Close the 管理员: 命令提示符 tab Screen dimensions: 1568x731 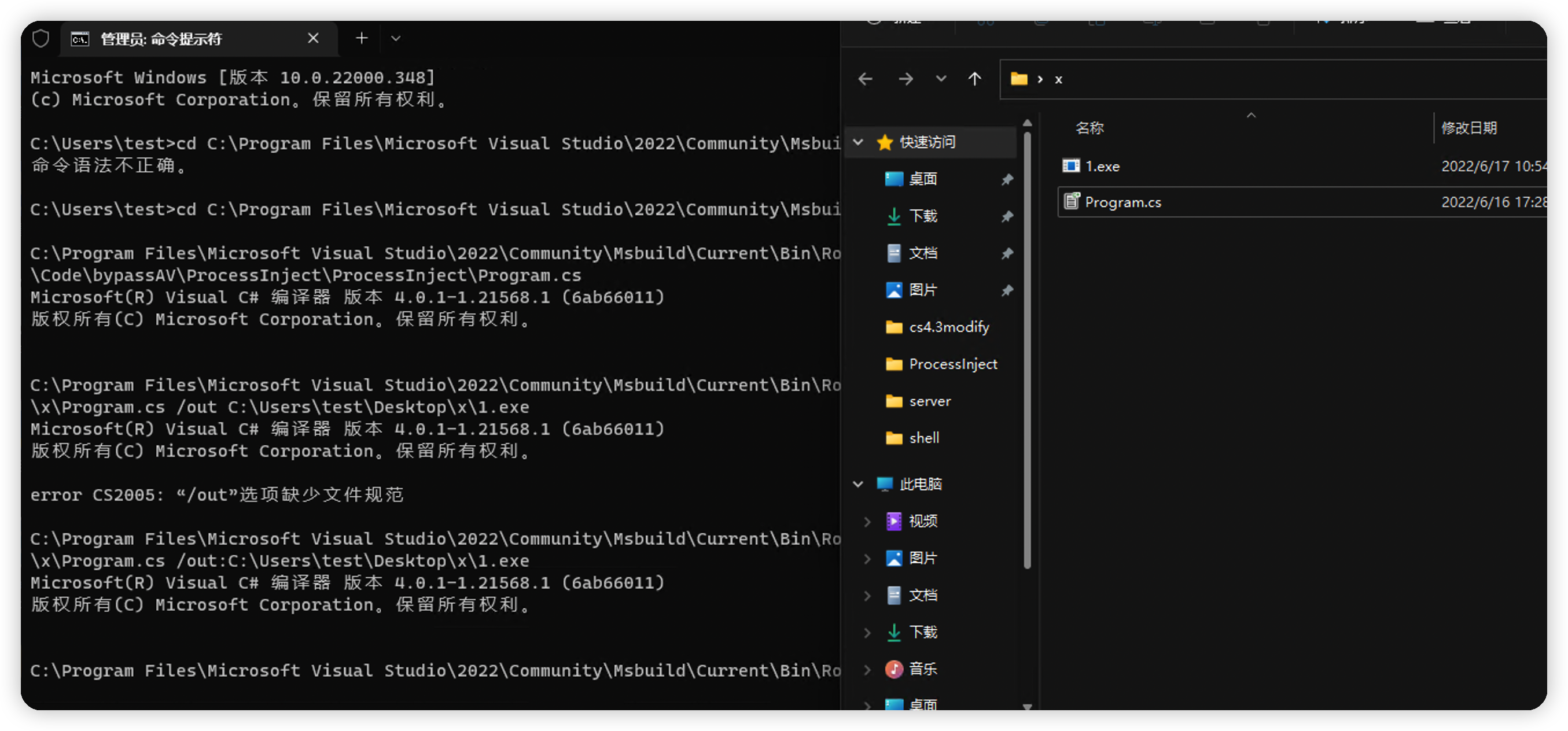(313, 39)
